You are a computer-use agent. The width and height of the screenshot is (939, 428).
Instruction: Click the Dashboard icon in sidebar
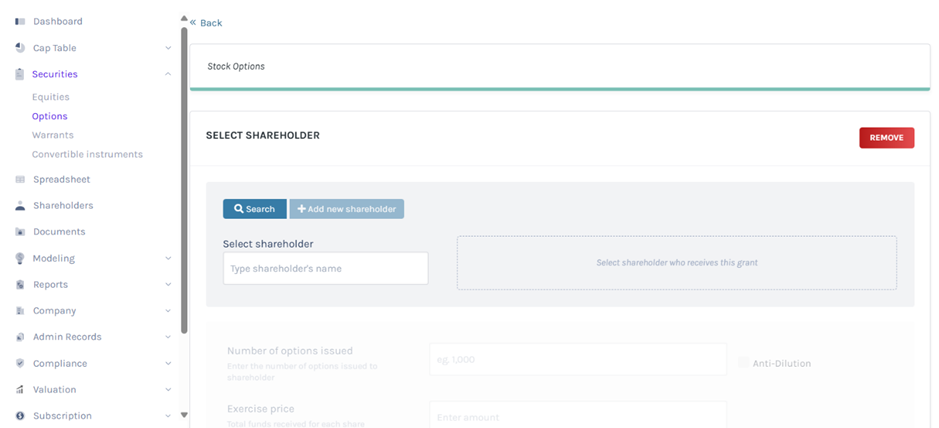point(20,21)
